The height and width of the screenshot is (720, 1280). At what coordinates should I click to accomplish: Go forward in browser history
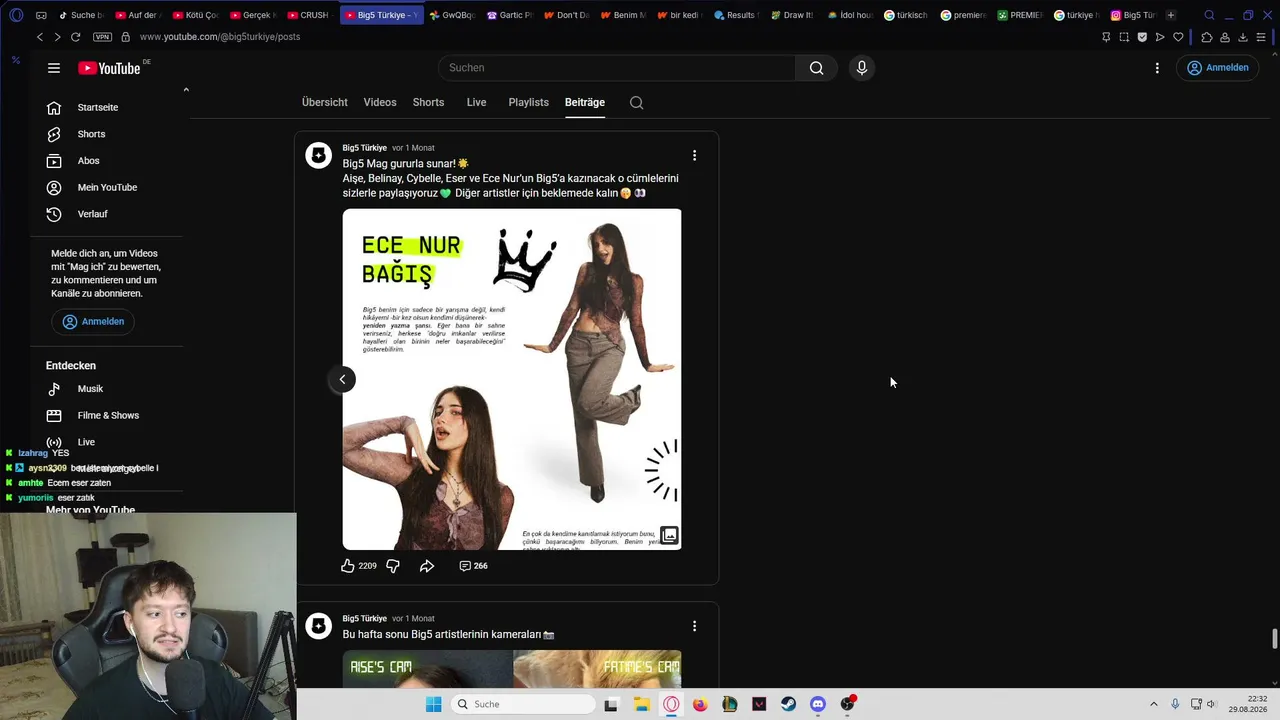(56, 37)
